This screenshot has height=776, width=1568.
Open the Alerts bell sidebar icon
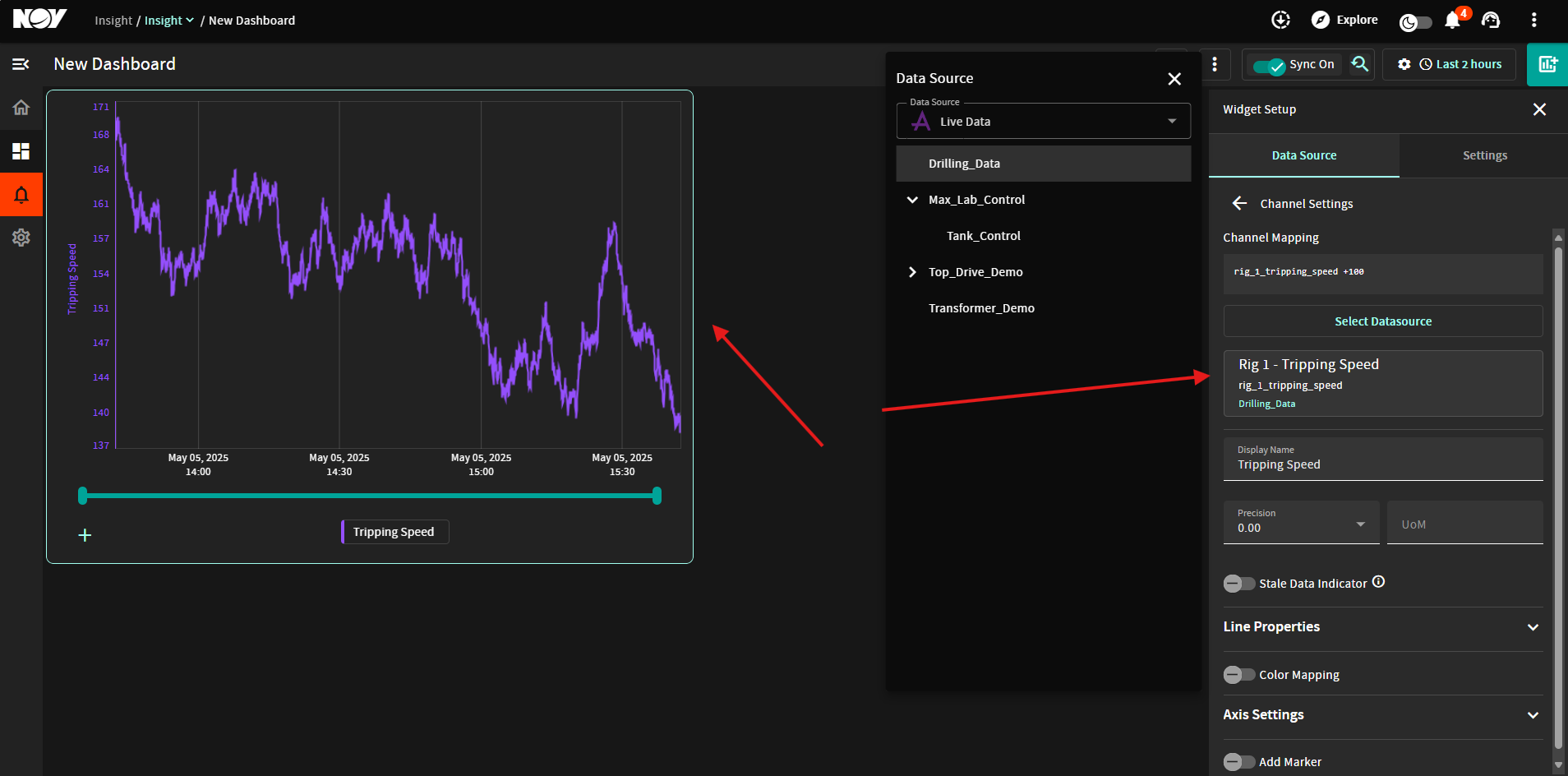point(21,195)
